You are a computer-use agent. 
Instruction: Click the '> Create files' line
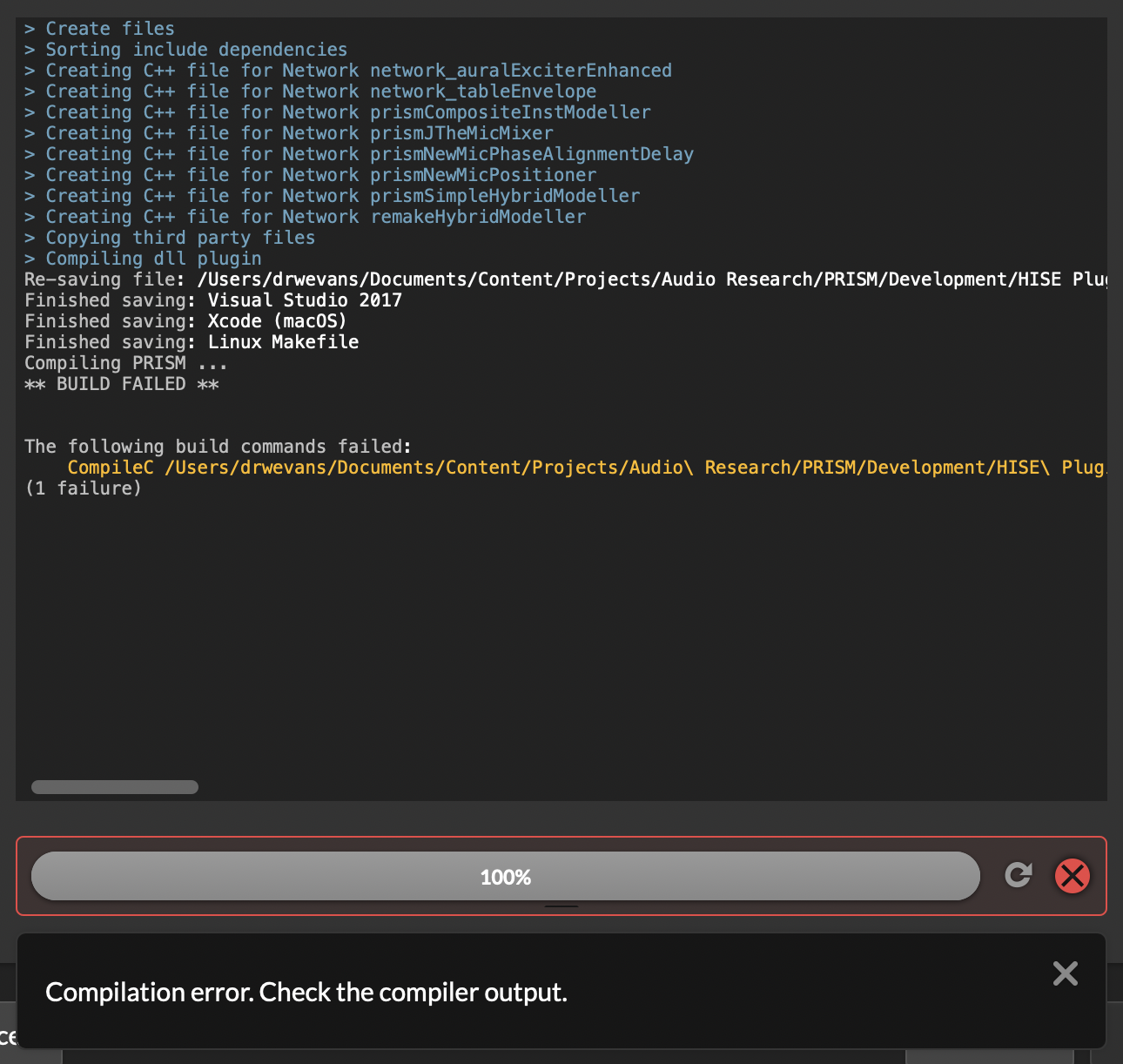pyautogui.click(x=99, y=29)
